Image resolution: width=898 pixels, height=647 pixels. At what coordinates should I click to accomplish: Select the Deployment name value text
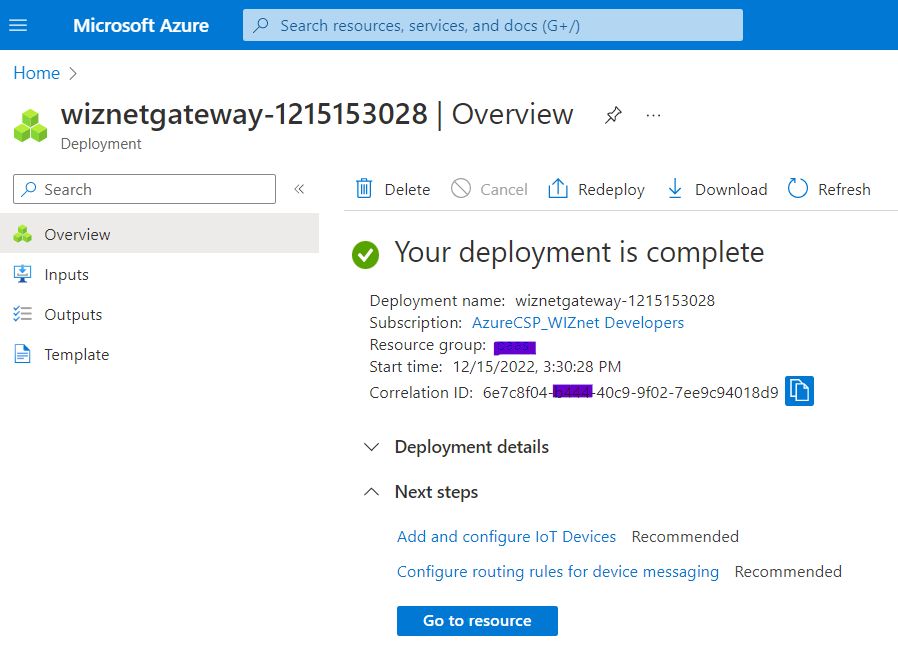[615, 301]
